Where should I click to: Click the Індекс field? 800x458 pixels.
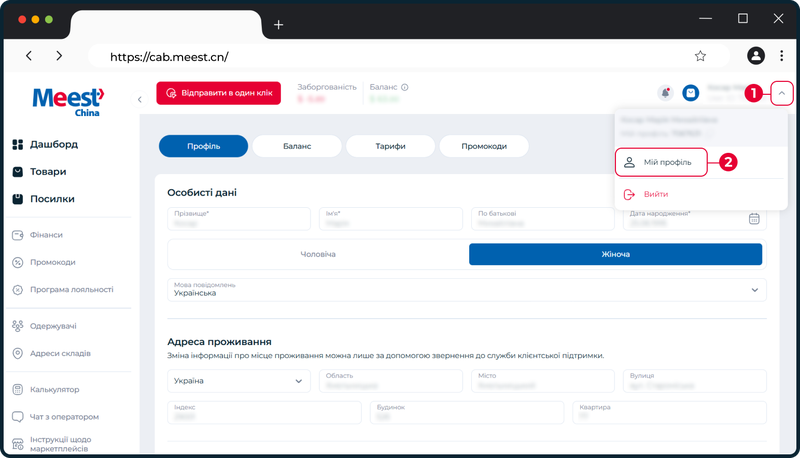point(264,413)
